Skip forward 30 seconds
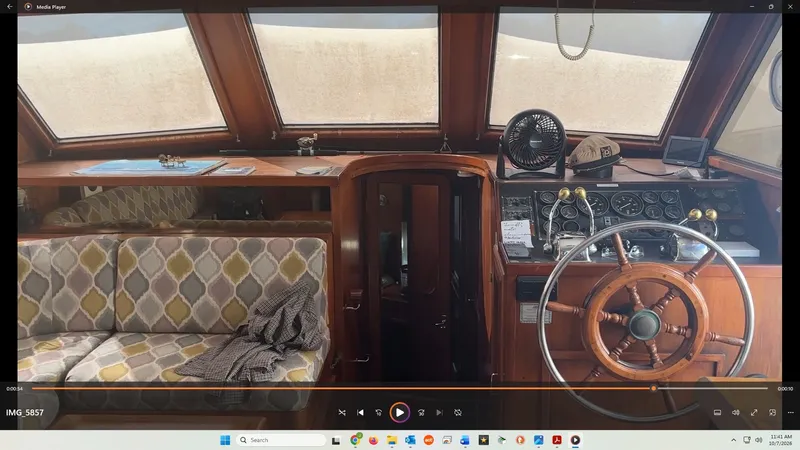 421,412
